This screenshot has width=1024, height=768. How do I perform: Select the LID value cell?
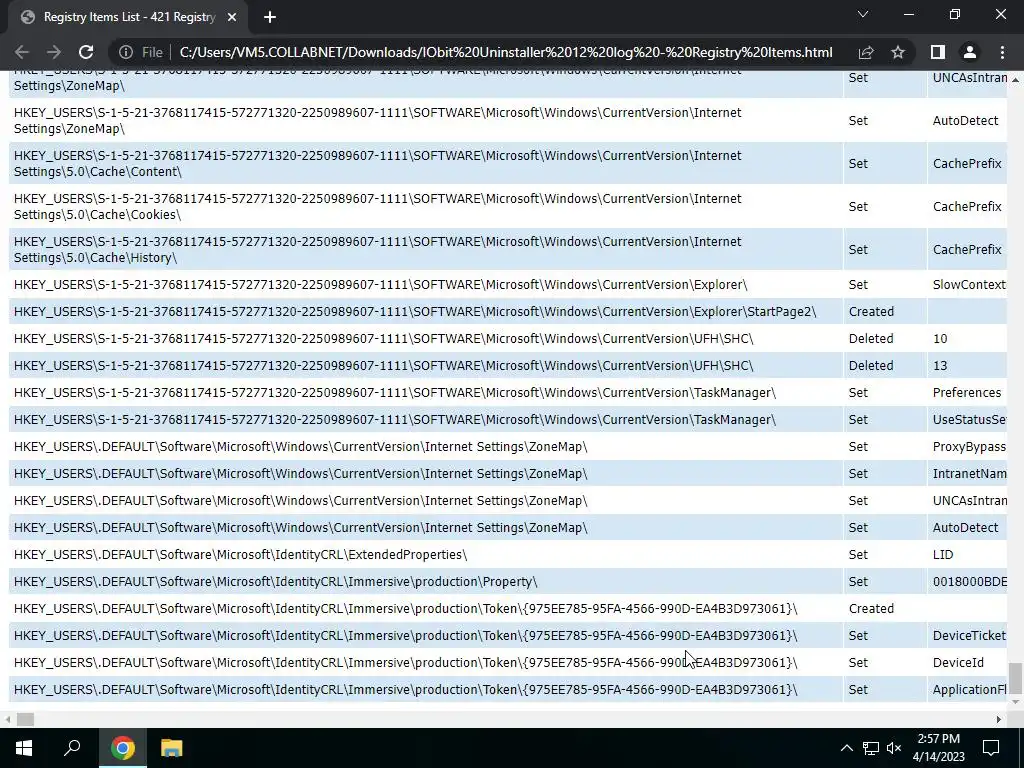943,554
